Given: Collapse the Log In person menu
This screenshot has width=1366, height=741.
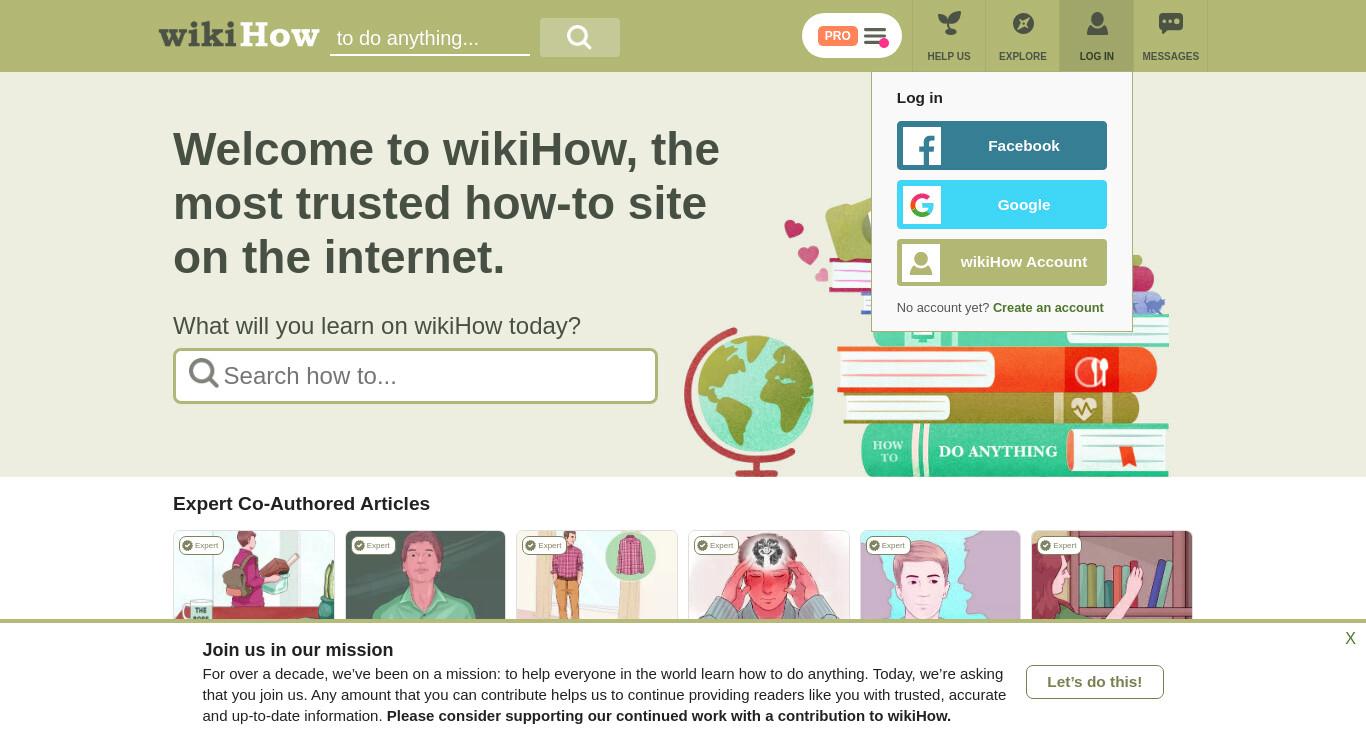Looking at the screenshot, I should click(1097, 36).
